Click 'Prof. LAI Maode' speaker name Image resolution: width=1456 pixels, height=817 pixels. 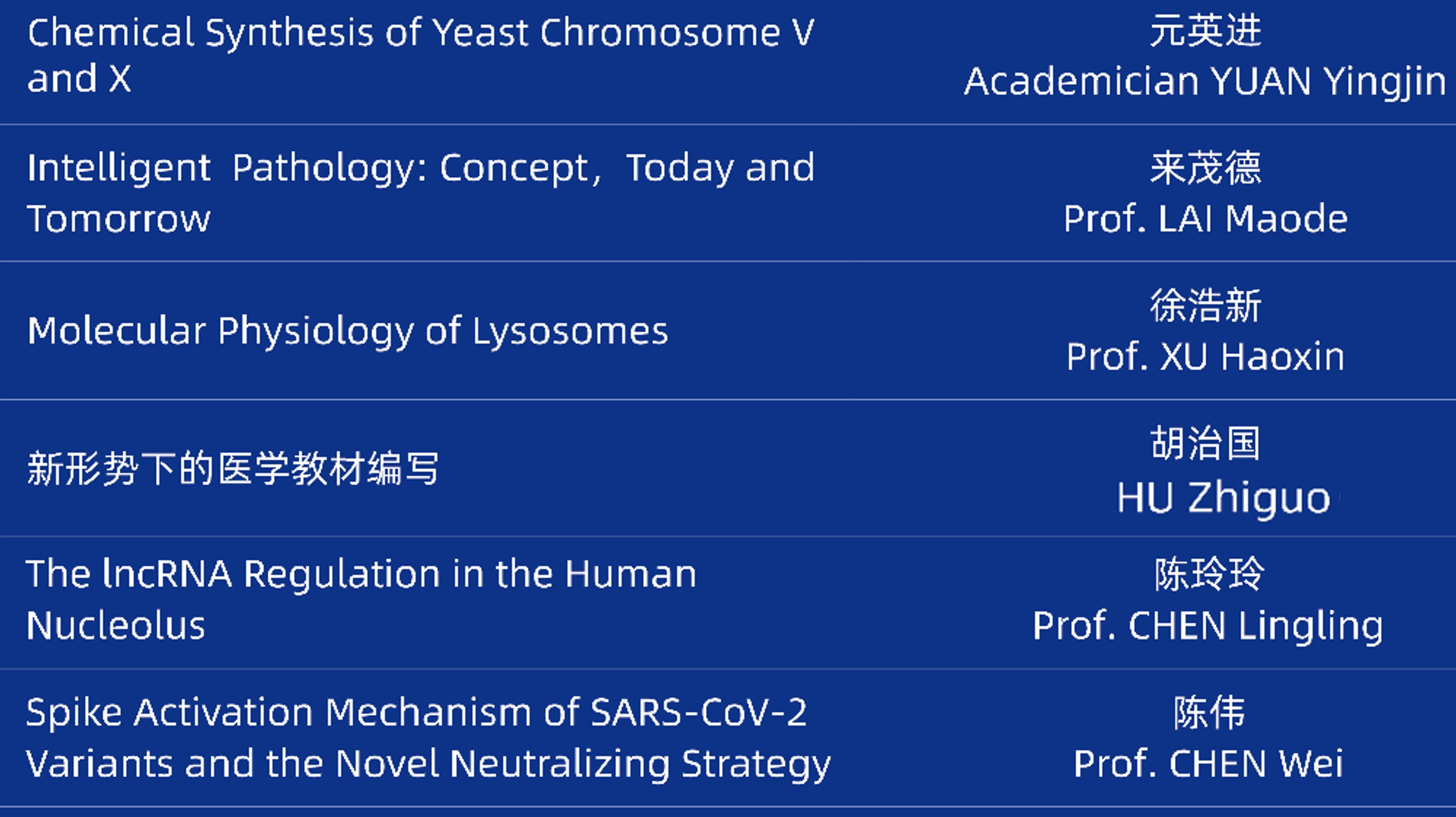point(1205,219)
